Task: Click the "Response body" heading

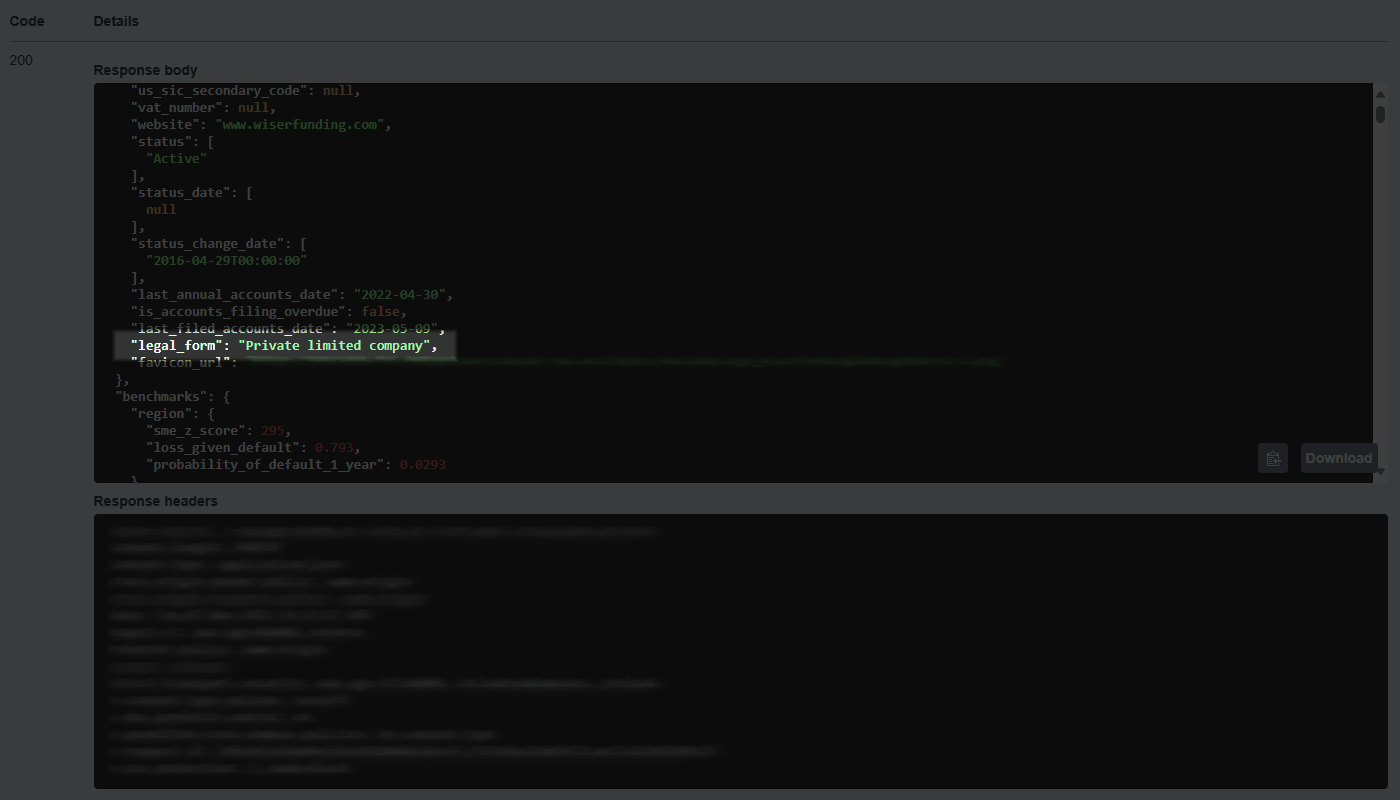Action: [x=145, y=70]
